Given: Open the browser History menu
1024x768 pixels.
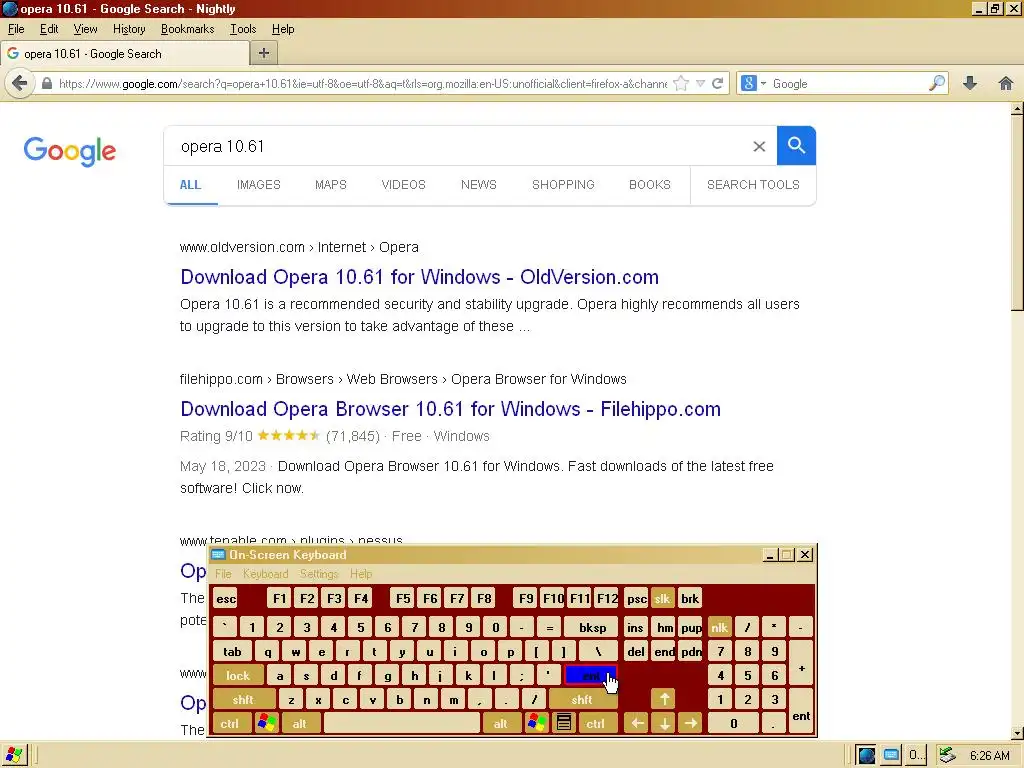Looking at the screenshot, I should click(129, 29).
